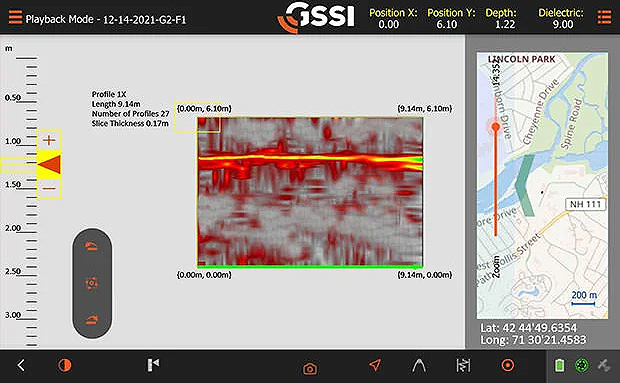This screenshot has width=620, height=383.
Task: Click the Length 9.14m text
Action: (x=116, y=104)
